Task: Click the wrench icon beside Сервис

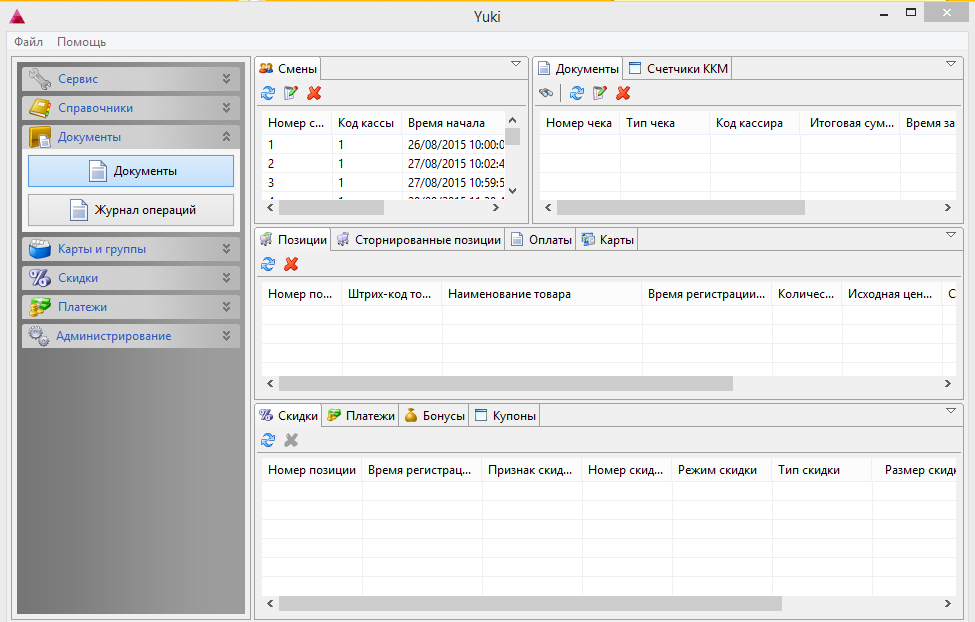Action: pyautogui.click(x=40, y=79)
